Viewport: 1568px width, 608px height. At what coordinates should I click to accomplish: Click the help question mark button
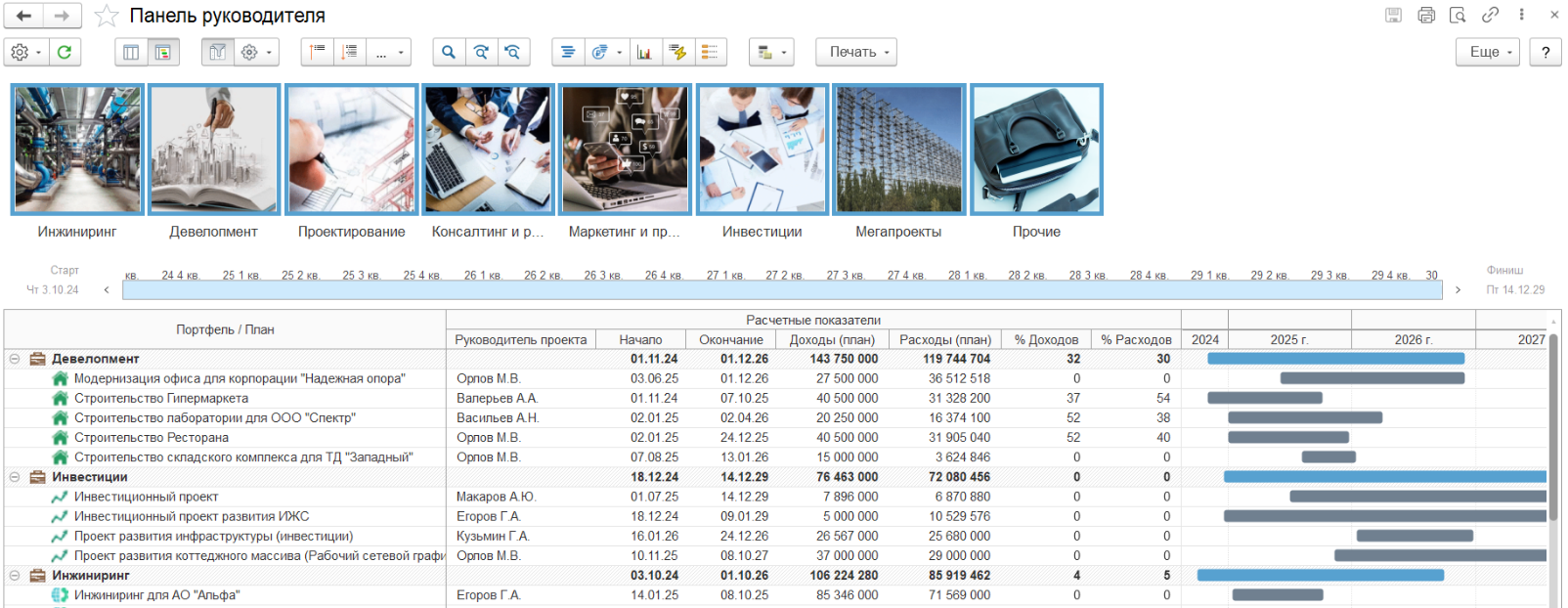(1546, 52)
